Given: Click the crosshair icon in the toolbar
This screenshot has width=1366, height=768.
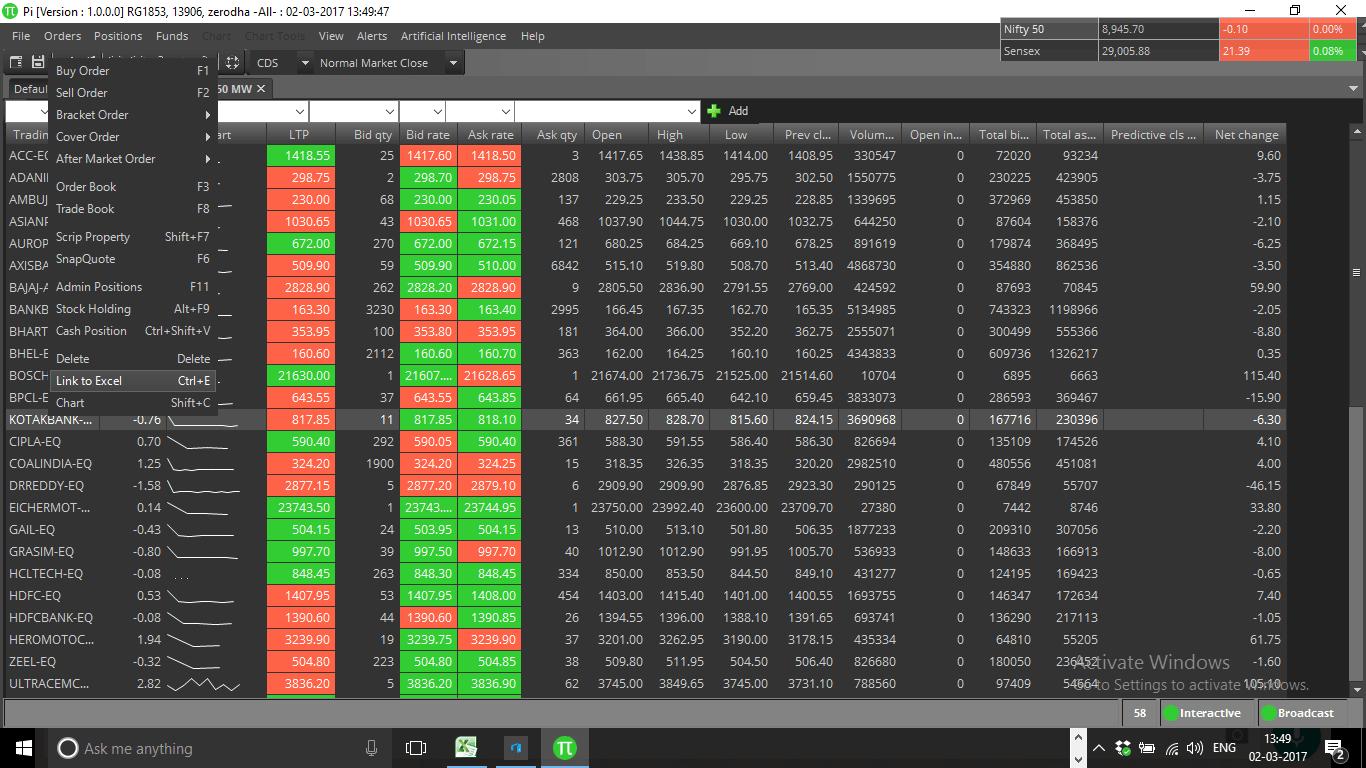Looking at the screenshot, I should tap(232, 63).
